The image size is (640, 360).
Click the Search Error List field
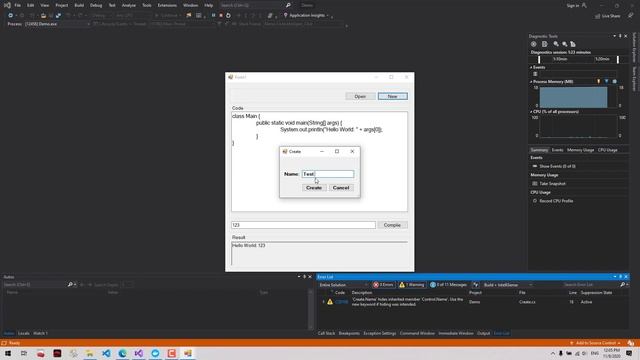point(591,284)
